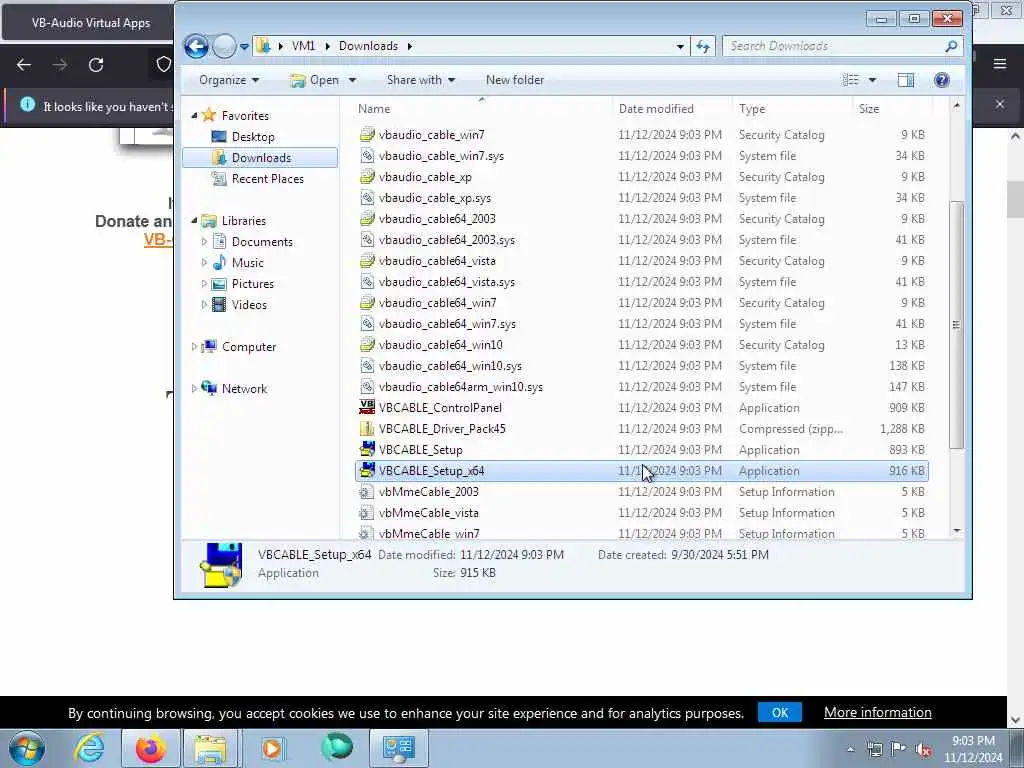Screen dimensions: 1024x768
Task: Click the Downloads breadcrumb segment
Action: (368, 46)
